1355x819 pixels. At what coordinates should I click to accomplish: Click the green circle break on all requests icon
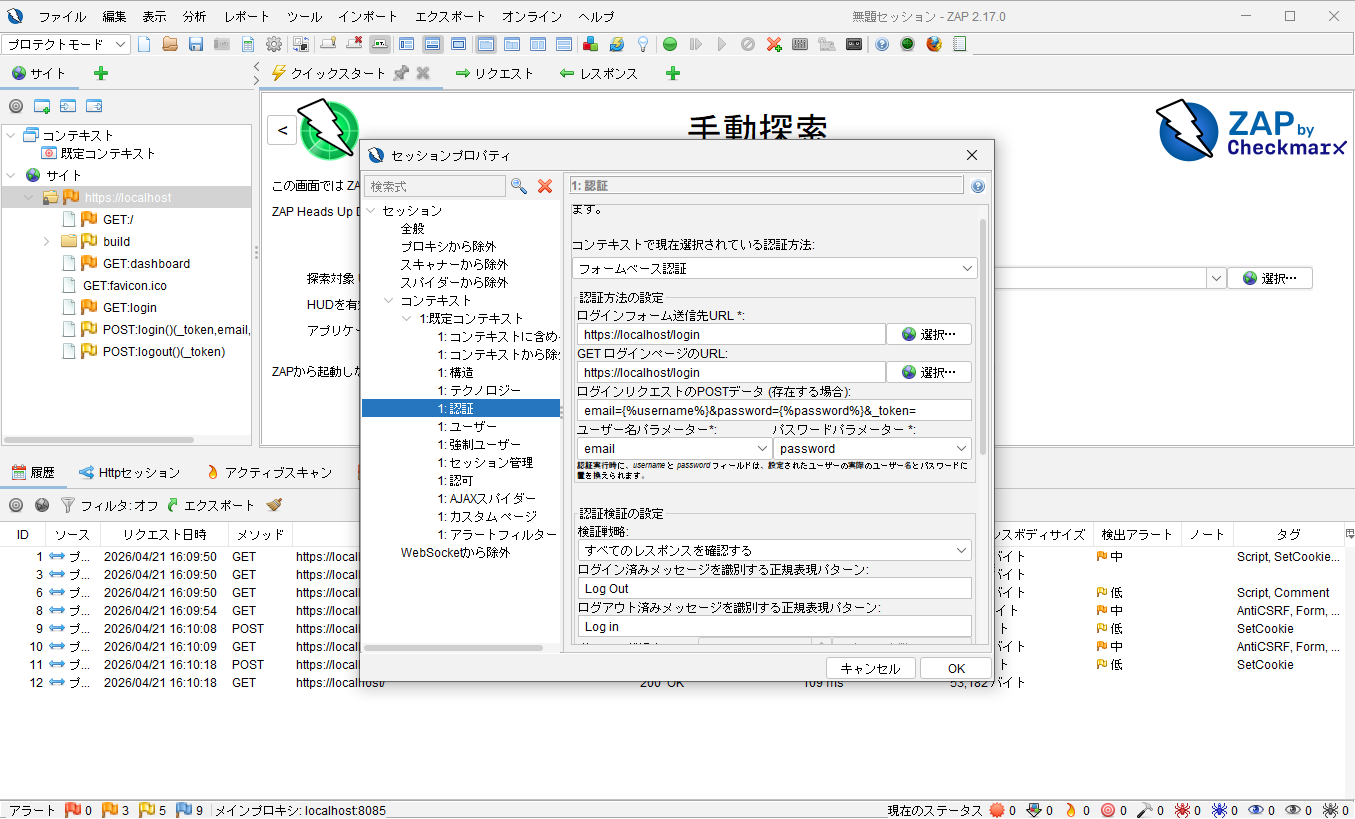pos(669,44)
